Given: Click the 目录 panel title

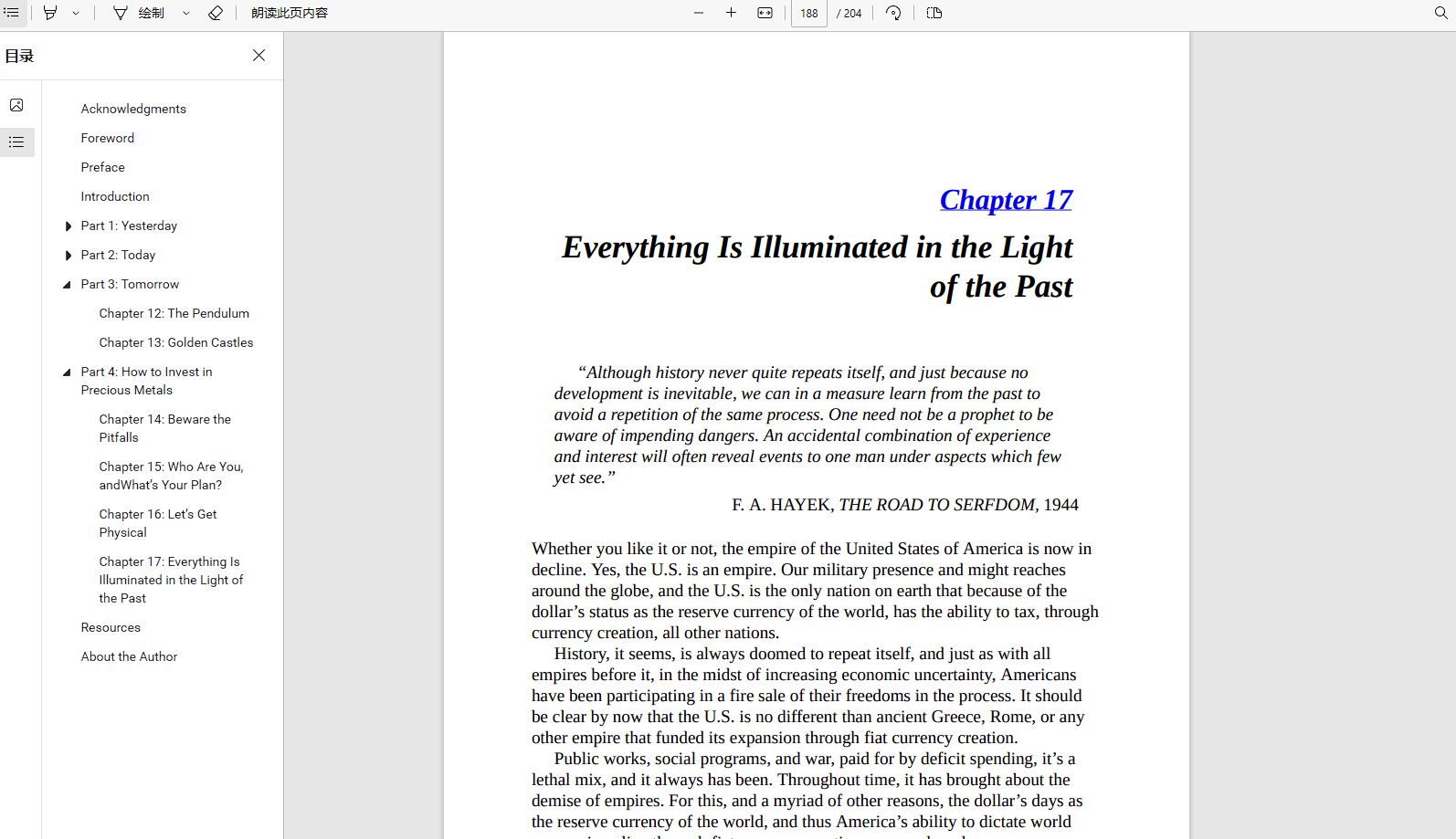Looking at the screenshot, I should (19, 56).
